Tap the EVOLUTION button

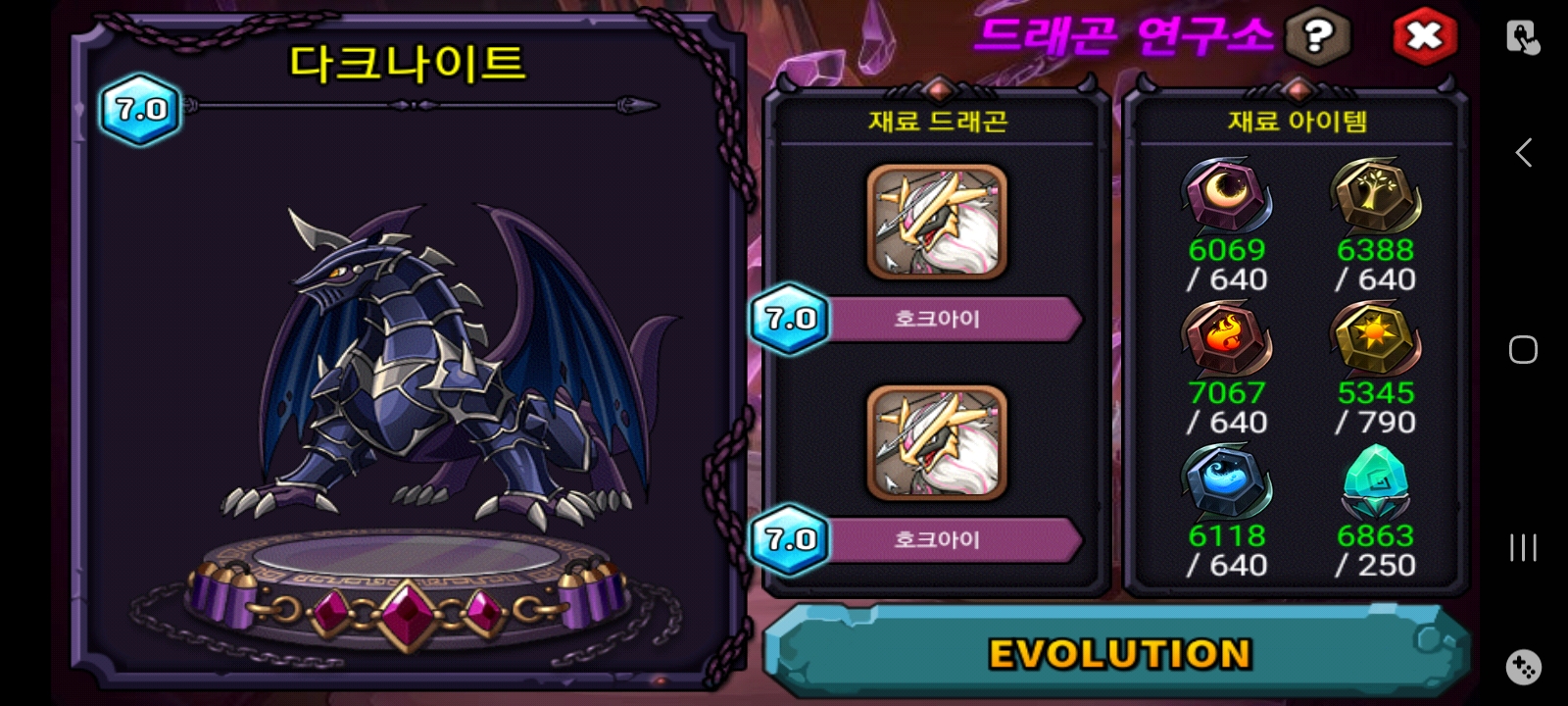[1118, 652]
